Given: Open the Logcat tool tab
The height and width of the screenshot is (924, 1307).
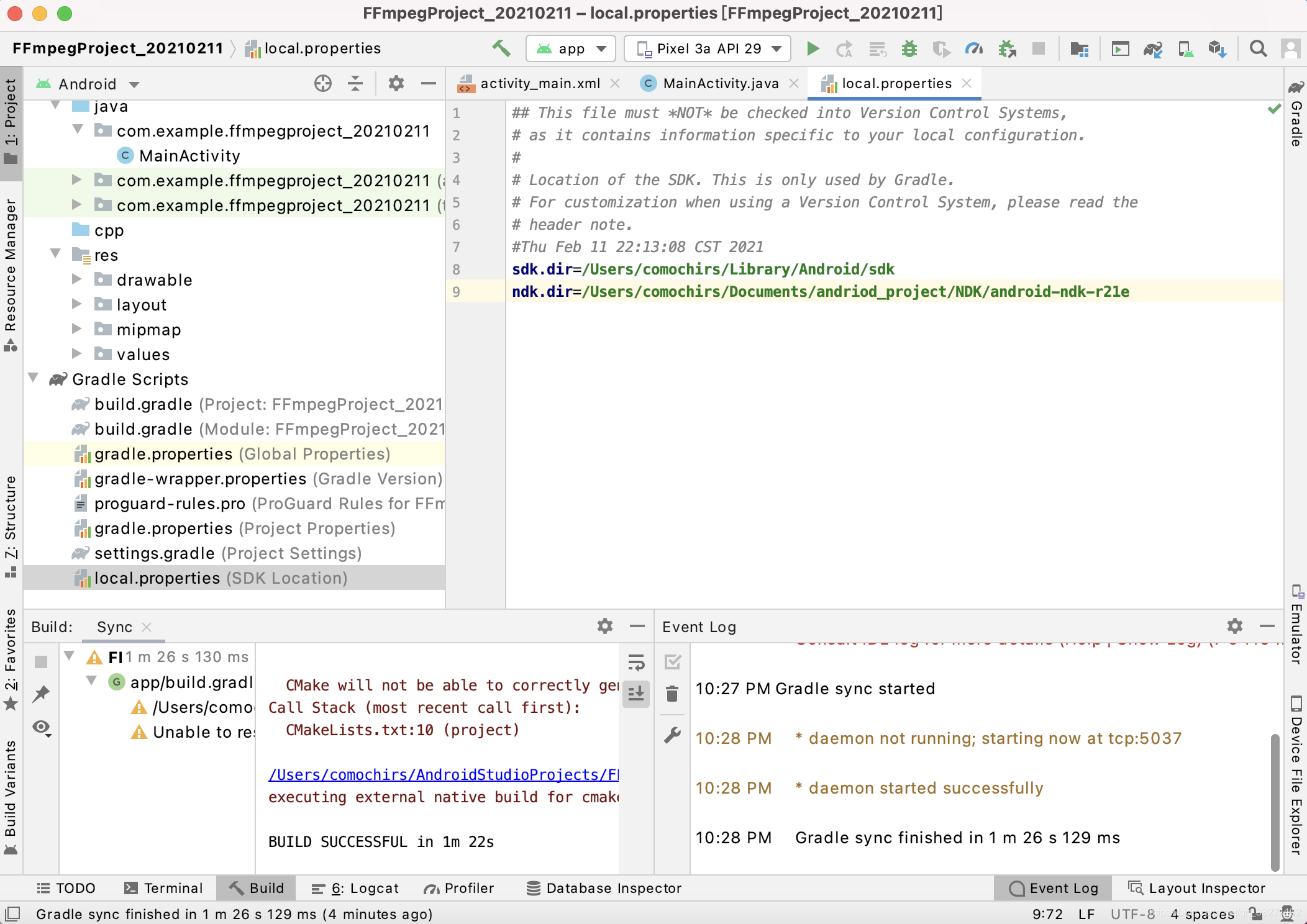Looking at the screenshot, I should (355, 888).
